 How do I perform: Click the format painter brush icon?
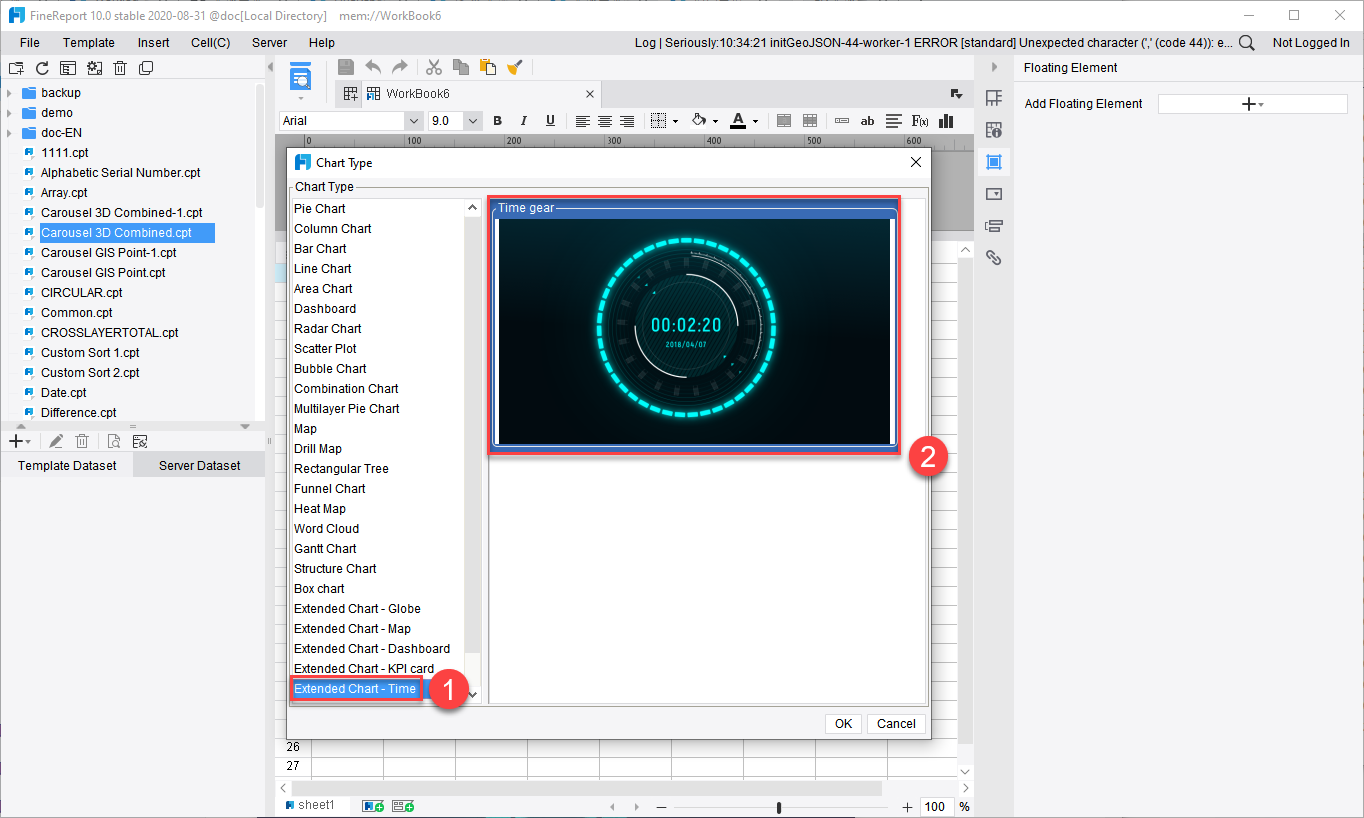(515, 67)
